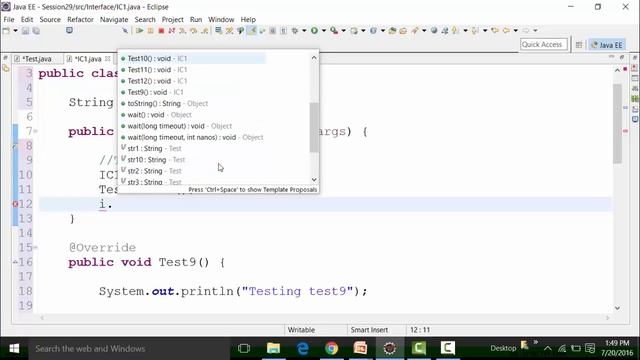Click the New file toolbar icon
Viewport: 640px width, 360px height.
[6, 30]
